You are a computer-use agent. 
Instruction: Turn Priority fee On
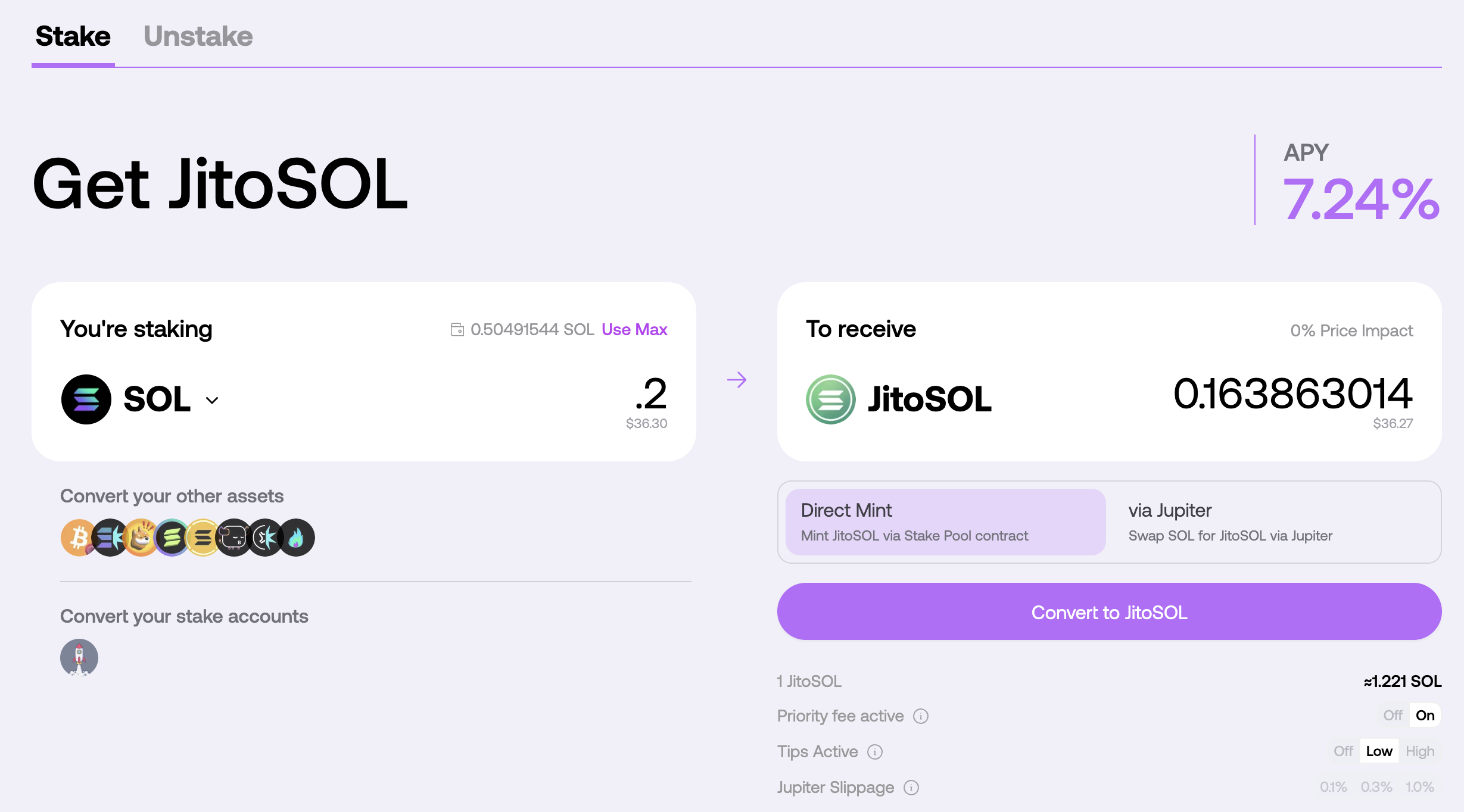pyautogui.click(x=1425, y=716)
